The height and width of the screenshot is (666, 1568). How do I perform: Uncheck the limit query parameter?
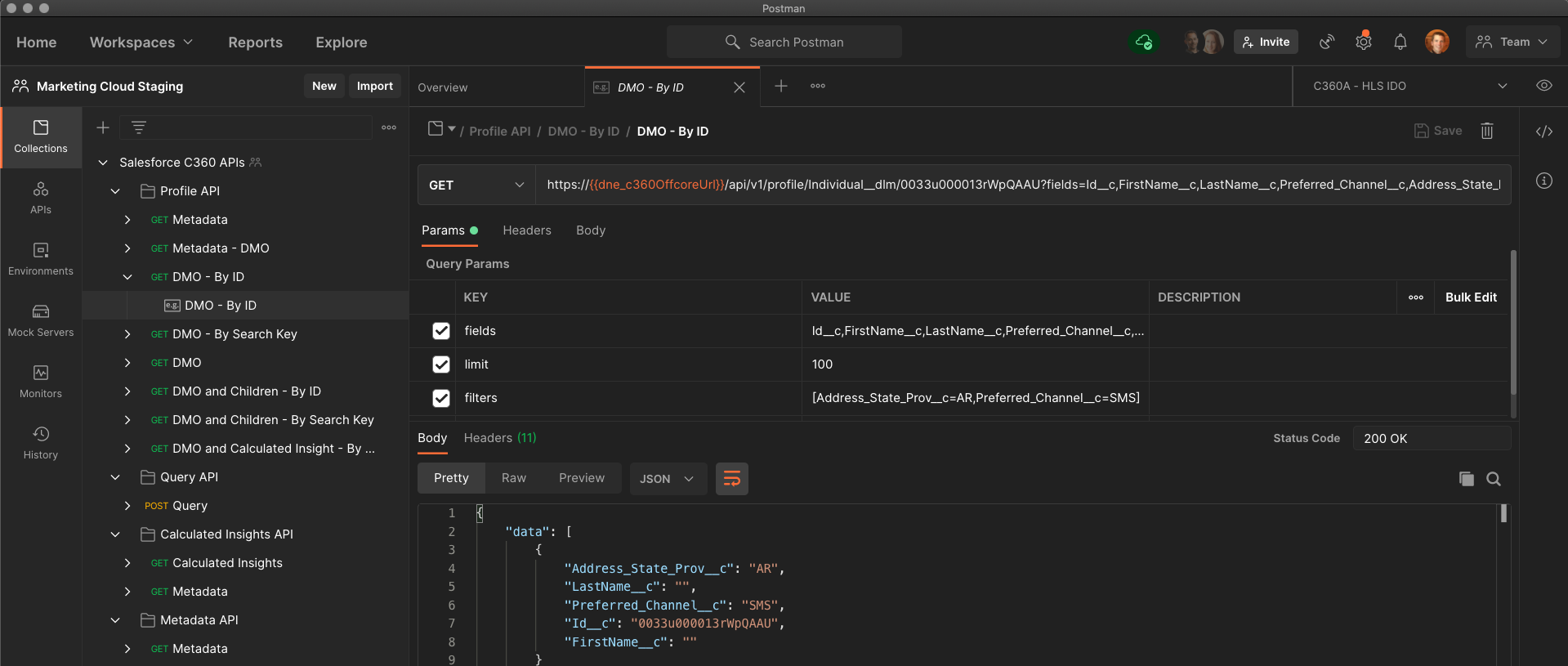(x=441, y=364)
